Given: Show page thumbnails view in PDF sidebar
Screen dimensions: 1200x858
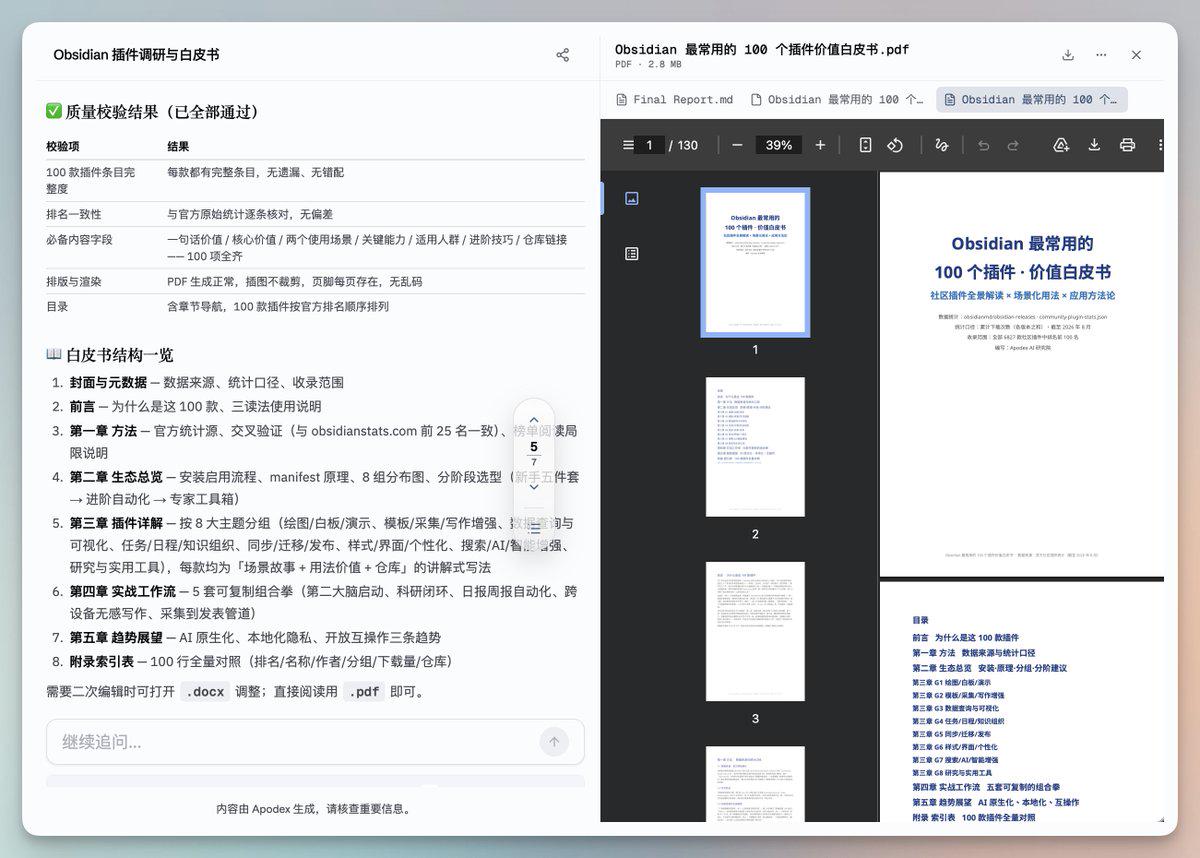Looking at the screenshot, I should point(631,198).
